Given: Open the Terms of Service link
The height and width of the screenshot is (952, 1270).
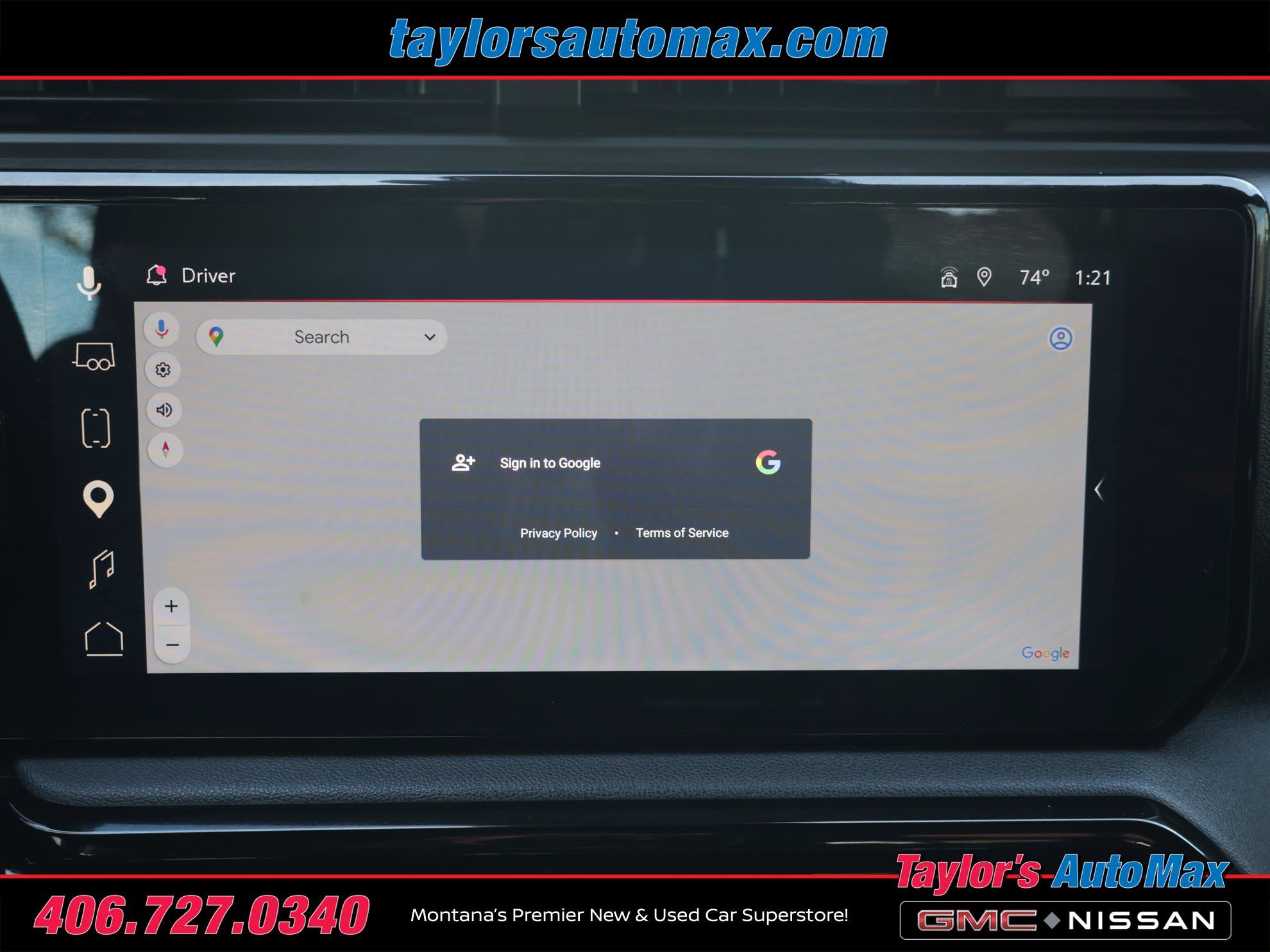Looking at the screenshot, I should (682, 533).
